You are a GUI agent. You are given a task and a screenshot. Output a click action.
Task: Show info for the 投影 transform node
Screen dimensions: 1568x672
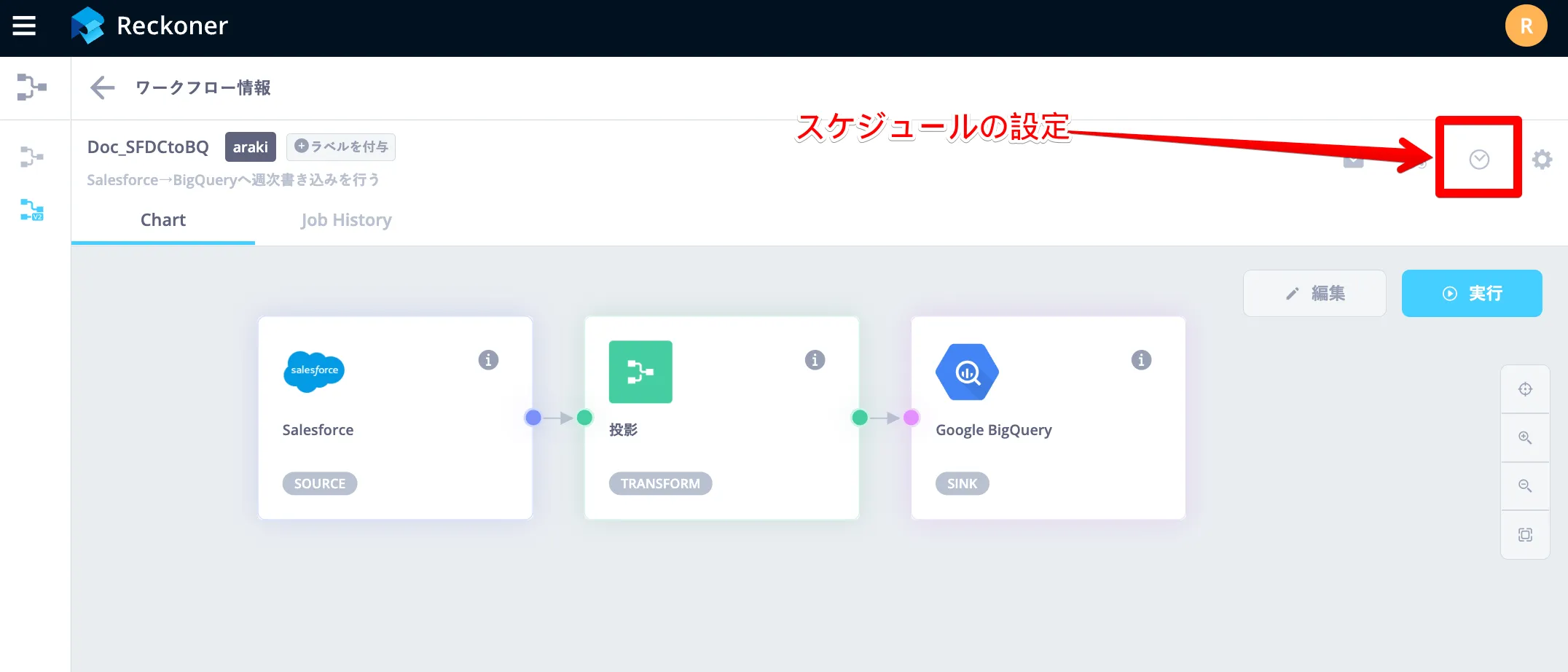[814, 360]
